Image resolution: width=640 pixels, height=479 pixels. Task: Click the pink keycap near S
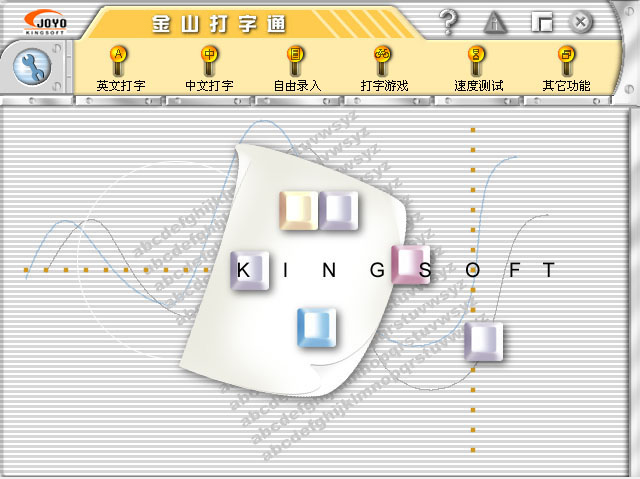(410, 265)
